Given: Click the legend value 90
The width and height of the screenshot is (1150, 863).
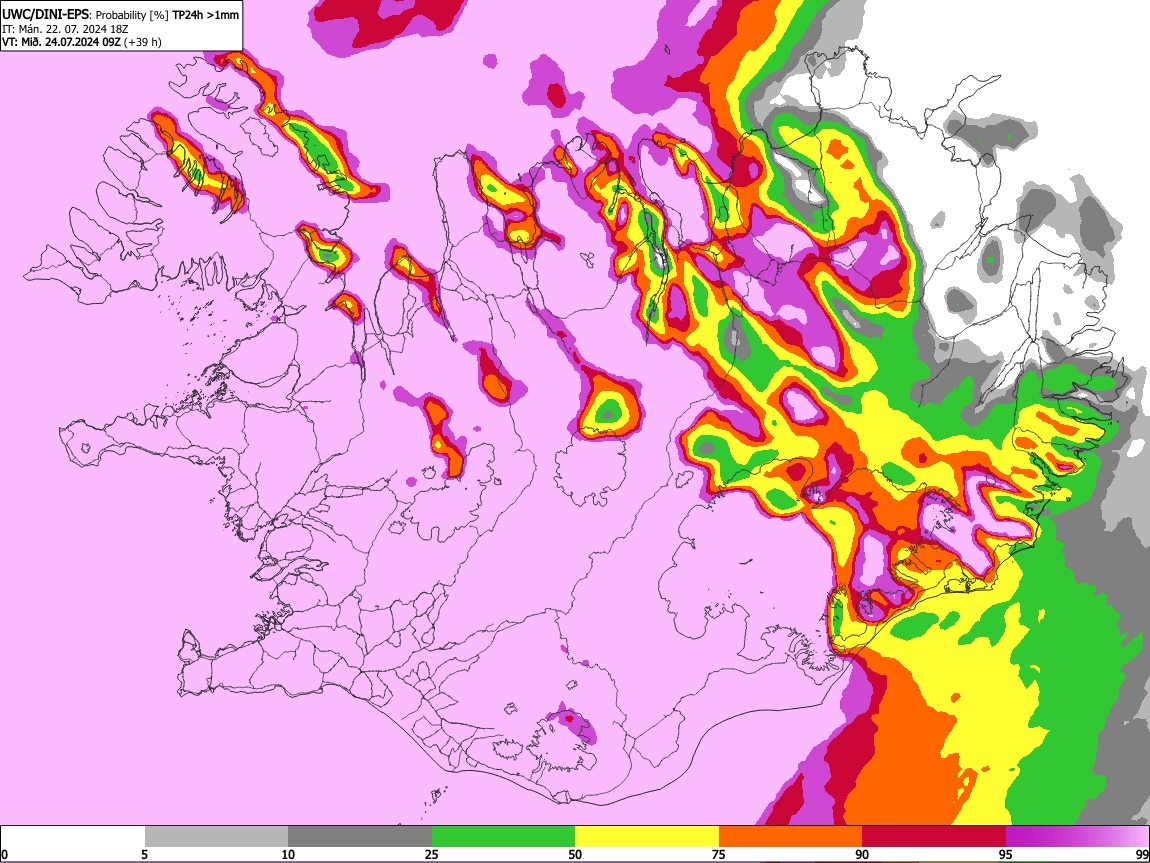Looking at the screenshot, I should [862, 854].
